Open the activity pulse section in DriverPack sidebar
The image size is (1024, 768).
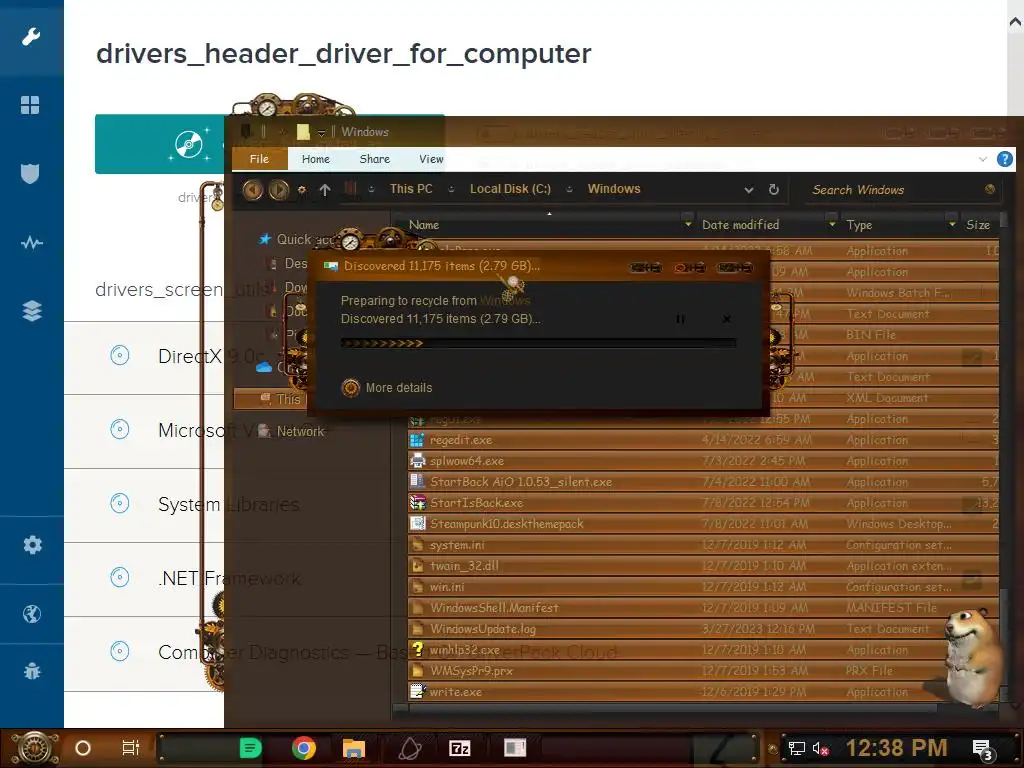tap(31, 243)
